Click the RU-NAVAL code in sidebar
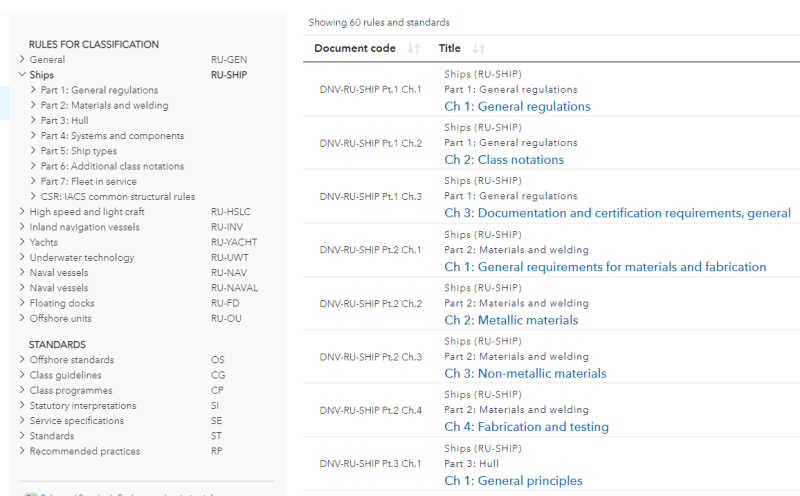Screen dimensions: 800x496 234,288
